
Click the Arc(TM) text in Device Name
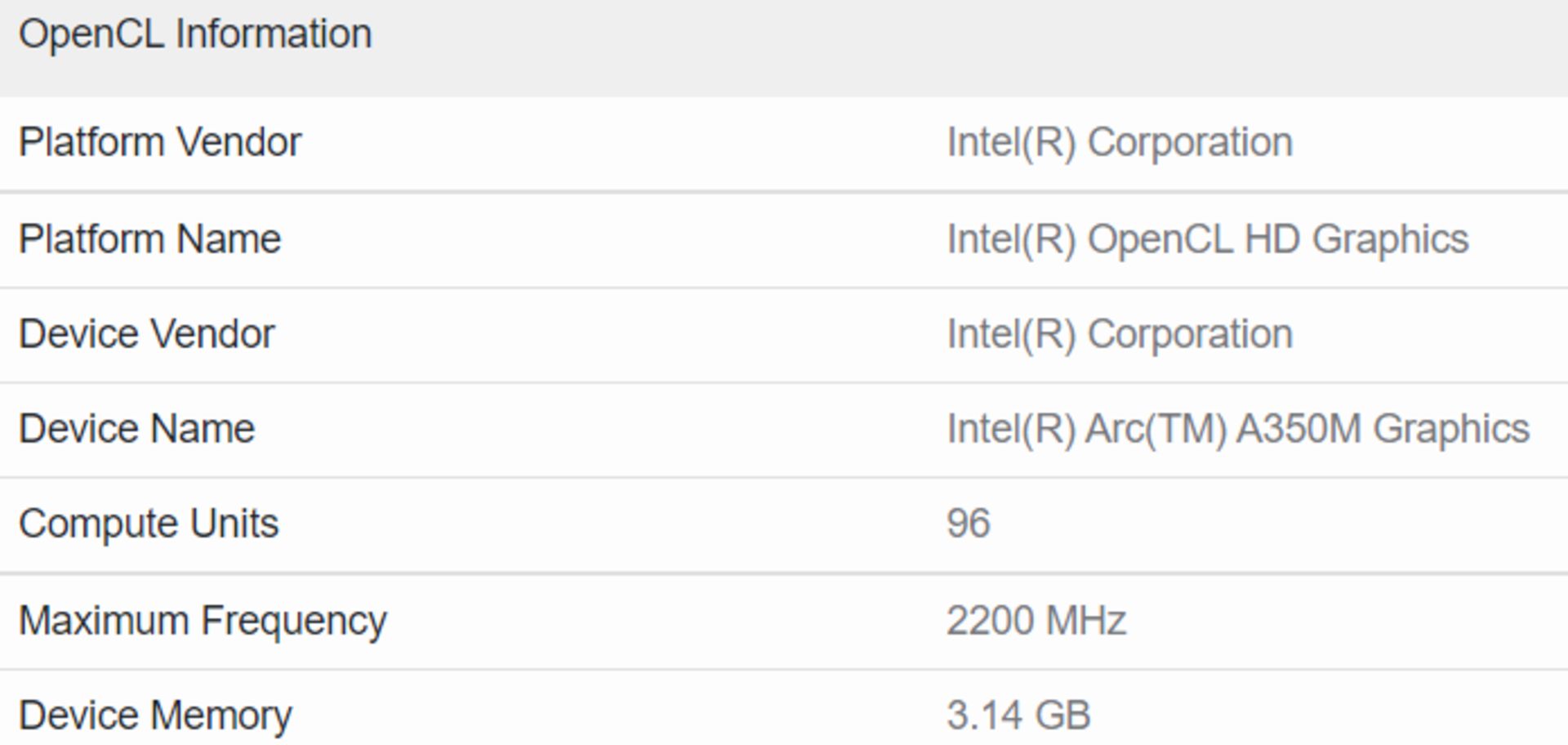click(x=1156, y=429)
